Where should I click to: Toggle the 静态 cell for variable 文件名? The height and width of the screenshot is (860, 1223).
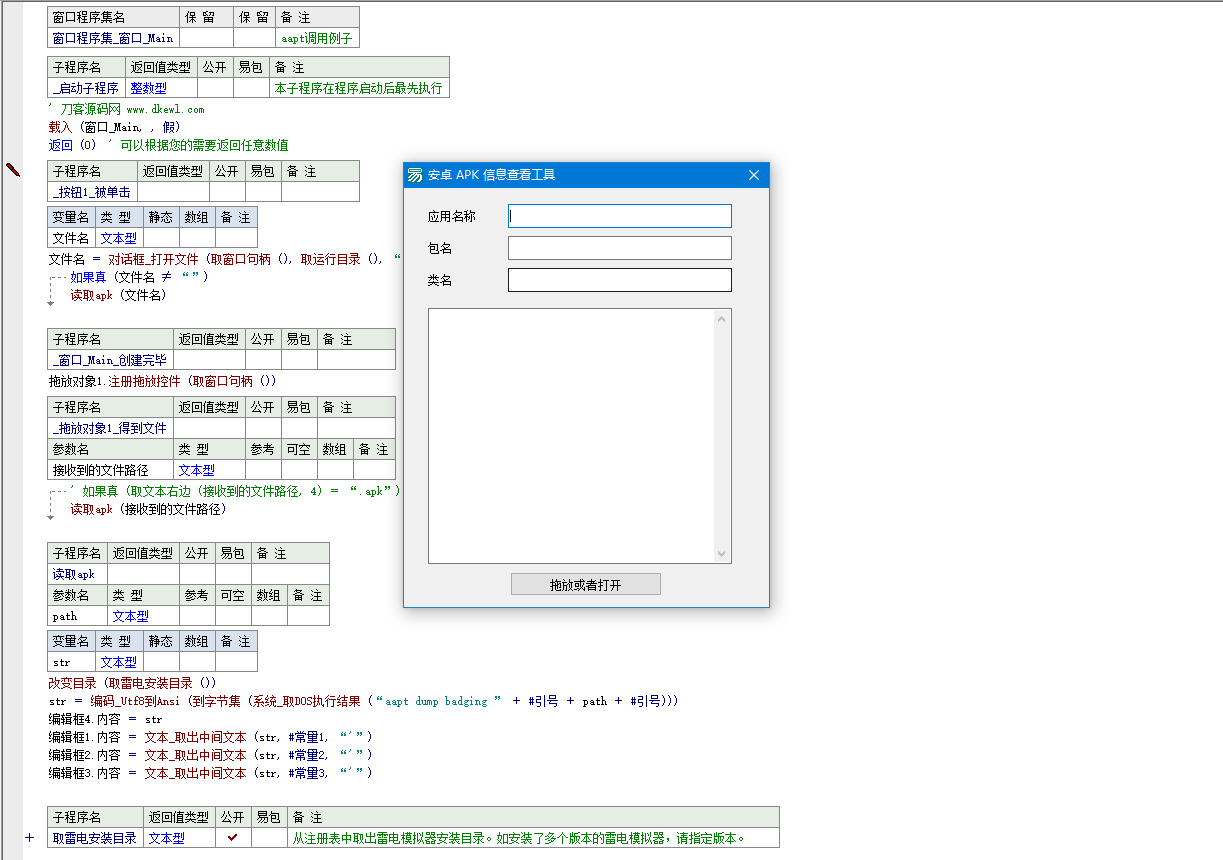tap(161, 238)
